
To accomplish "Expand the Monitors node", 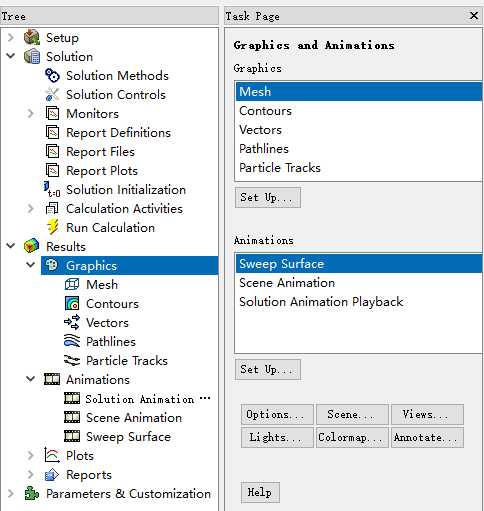I will [31, 114].
